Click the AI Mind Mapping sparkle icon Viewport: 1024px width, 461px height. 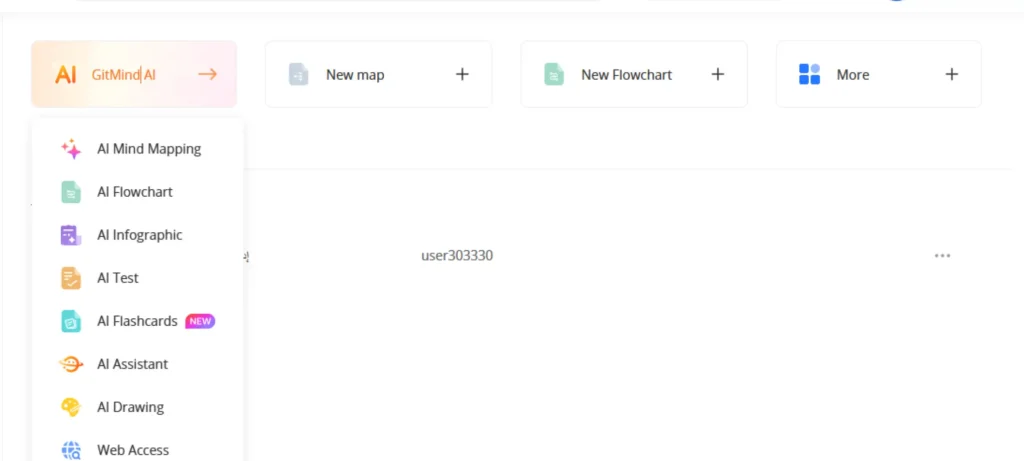coord(71,149)
